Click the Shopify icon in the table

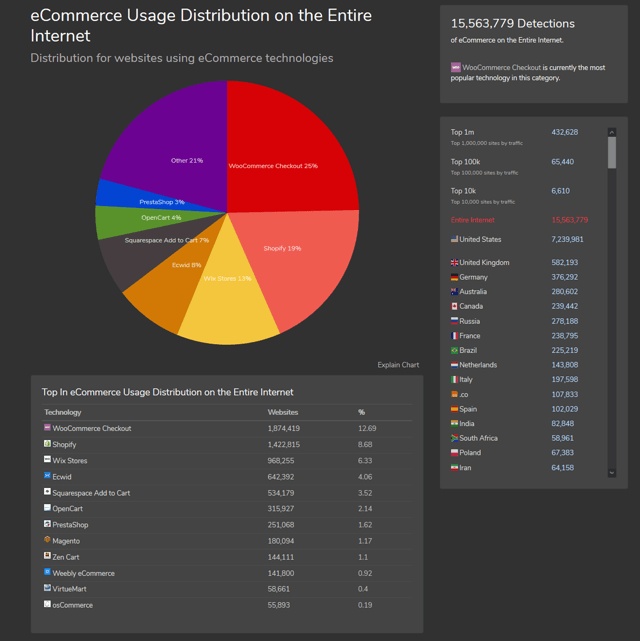point(47,444)
